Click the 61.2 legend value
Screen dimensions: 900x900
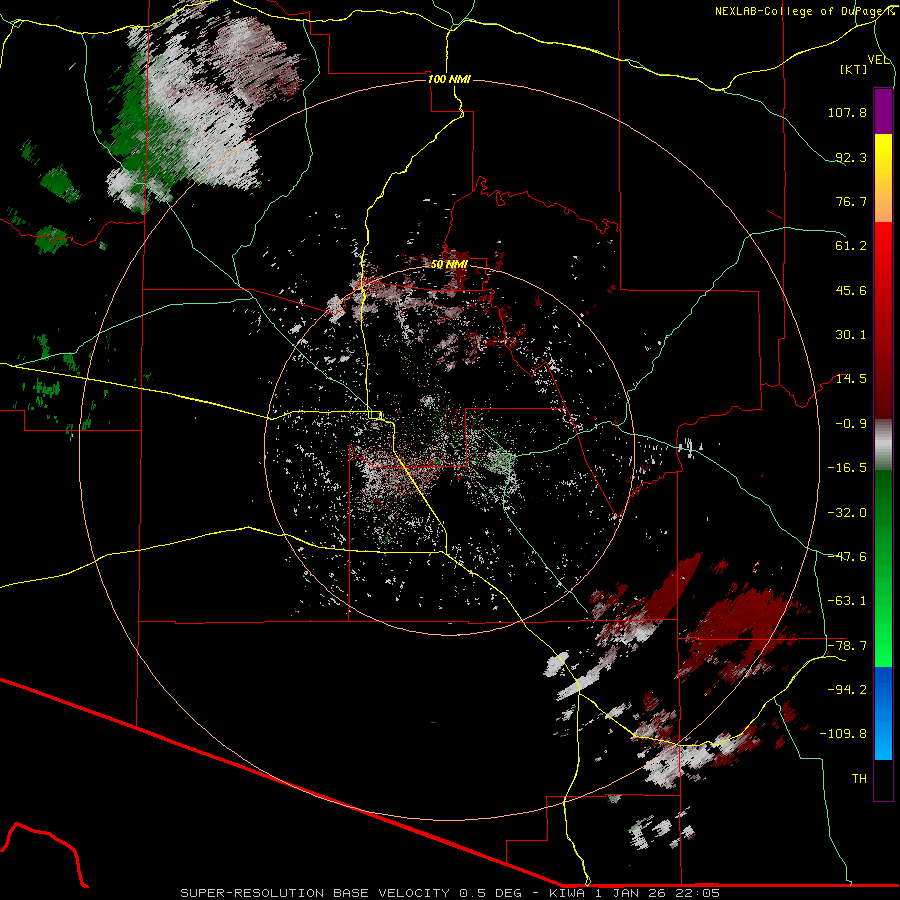click(x=851, y=246)
